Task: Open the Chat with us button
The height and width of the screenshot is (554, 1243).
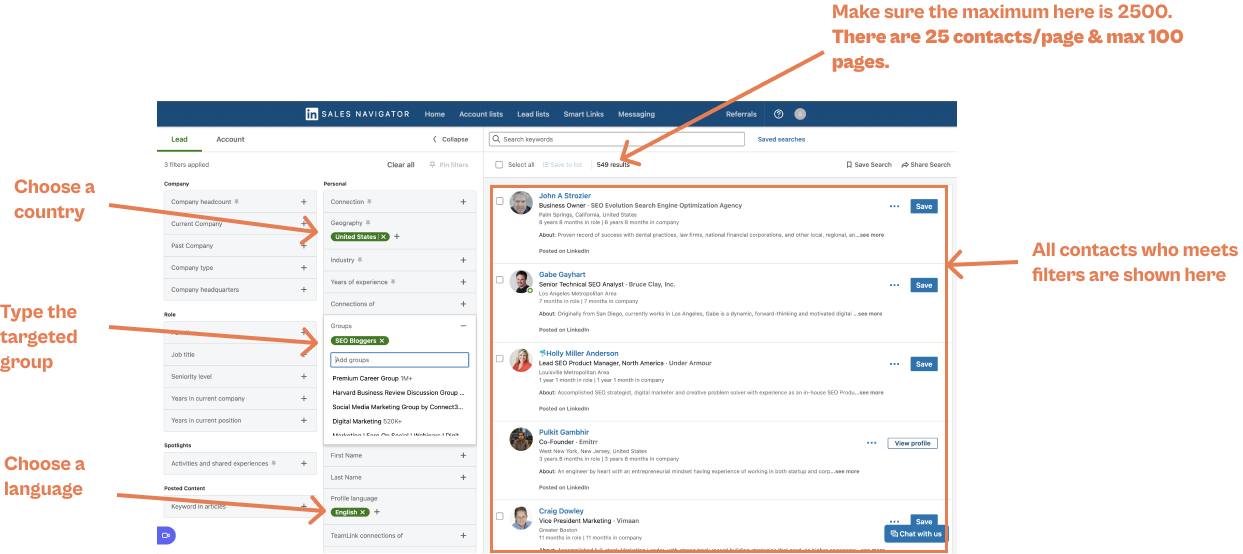Action: point(915,534)
